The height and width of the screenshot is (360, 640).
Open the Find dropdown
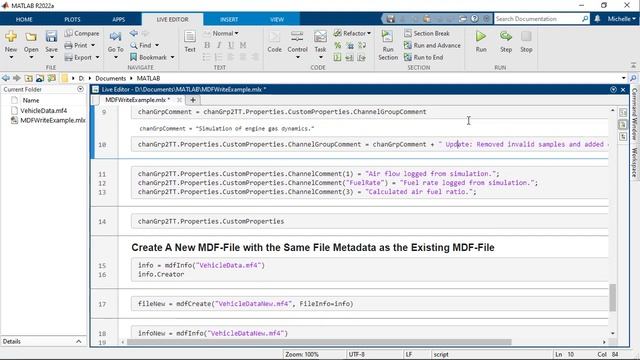(x=145, y=45)
